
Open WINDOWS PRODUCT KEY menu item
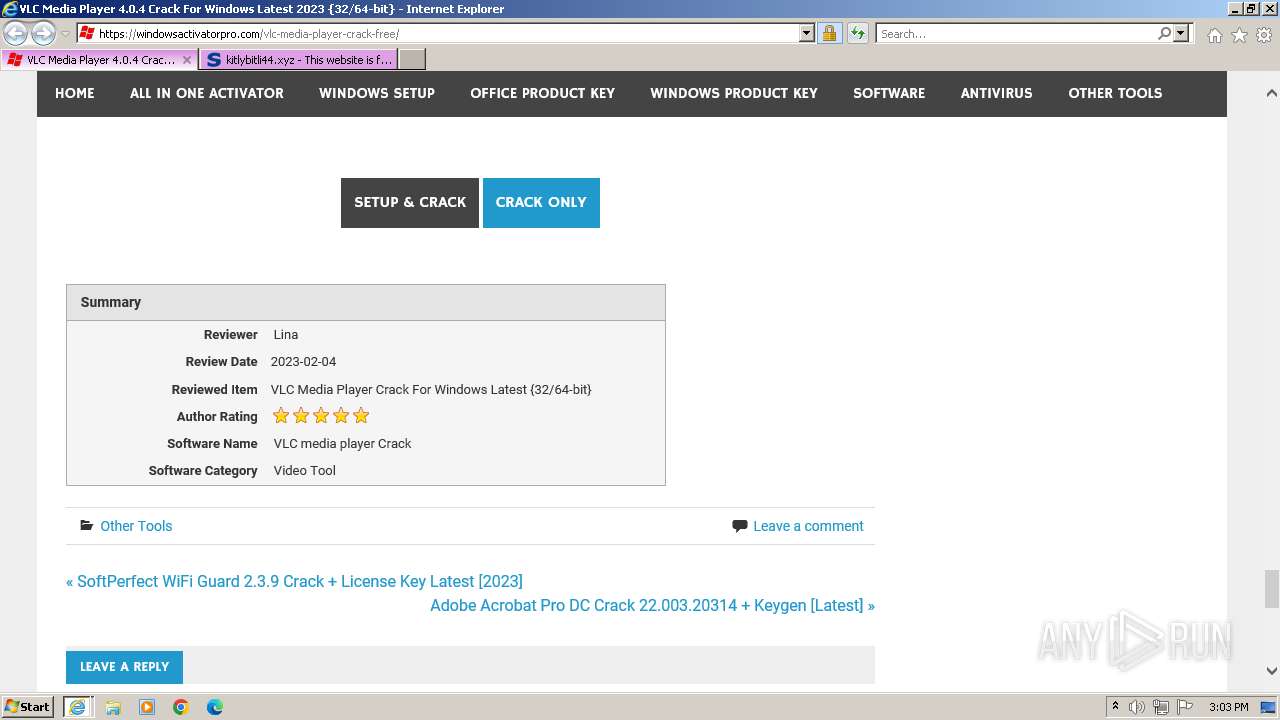click(734, 93)
